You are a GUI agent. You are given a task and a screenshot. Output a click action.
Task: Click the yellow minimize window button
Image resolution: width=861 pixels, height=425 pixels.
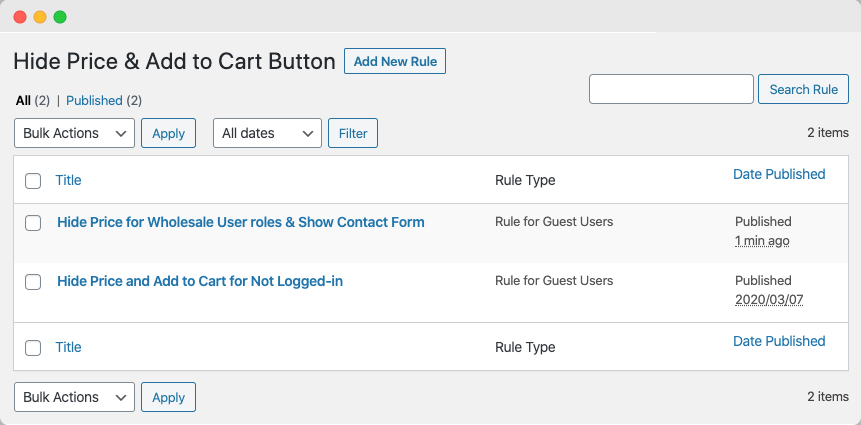40,17
